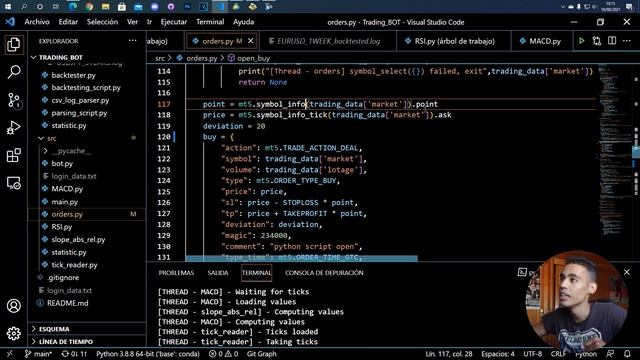Select Python 3.8.8 interpreter in status bar
Image resolution: width=640 pixels, height=360 pixels.
pyautogui.click(x=148, y=354)
